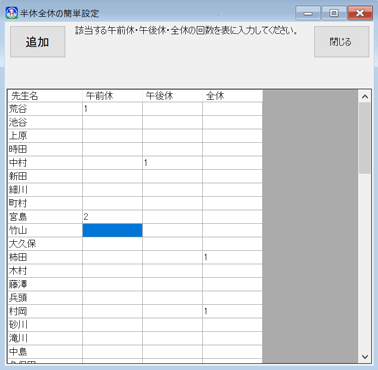This screenshot has width=378, height=370.
Task: Click the empty 全休 cell for 藤澤
Action: click(x=232, y=285)
